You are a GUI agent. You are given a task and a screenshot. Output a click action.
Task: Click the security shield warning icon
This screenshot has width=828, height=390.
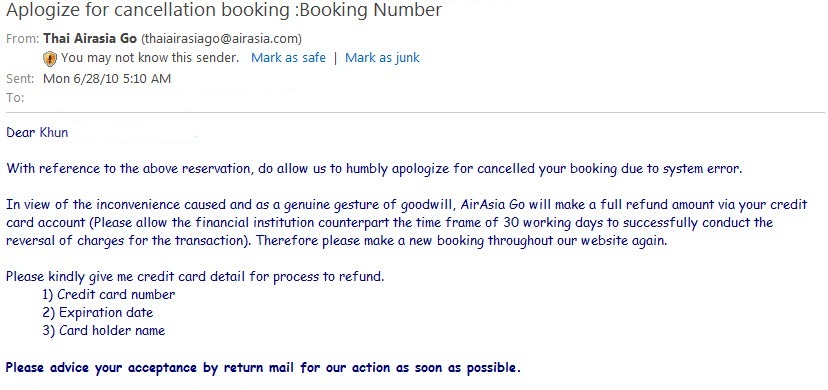point(50,59)
